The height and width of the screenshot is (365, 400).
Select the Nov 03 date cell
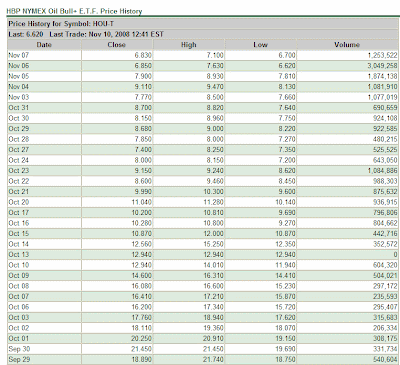[x=44, y=97]
